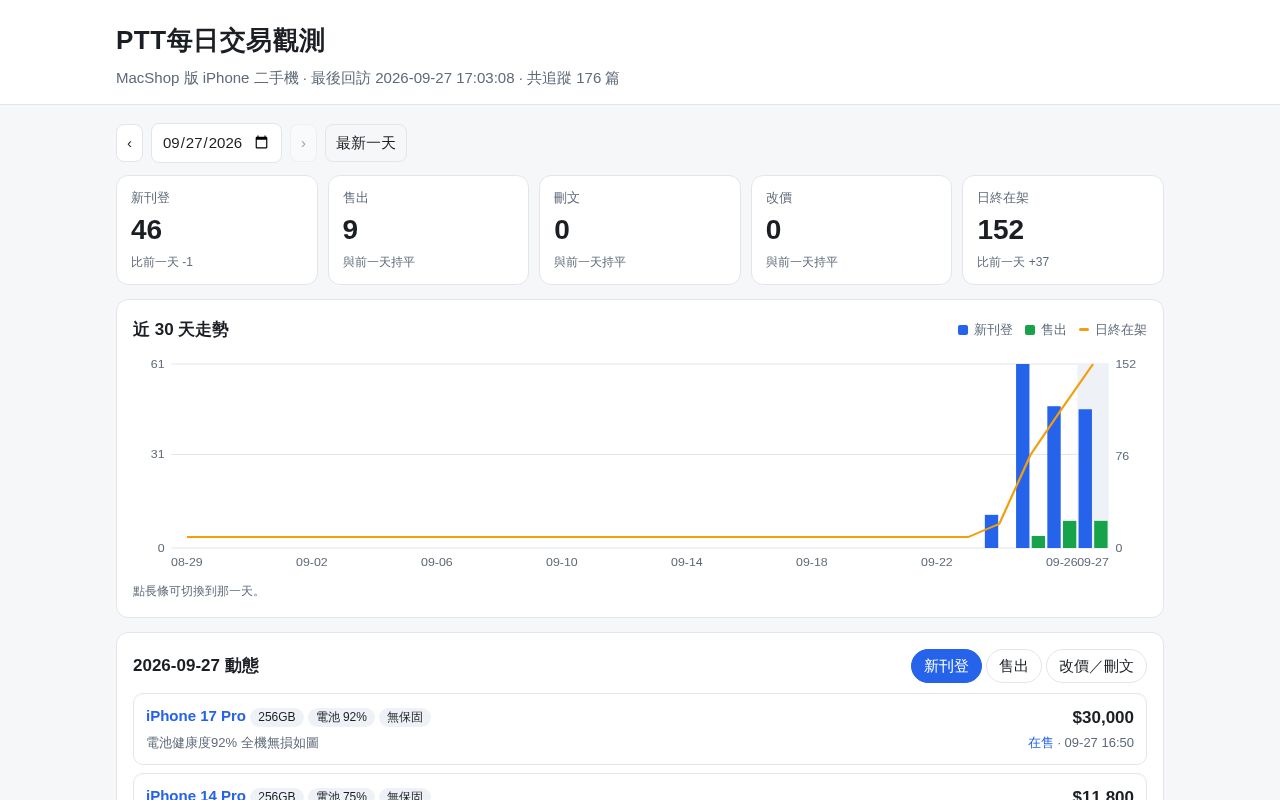The image size is (1280, 800).
Task: Open the iPhone 14 Pro listing link
Action: pyautogui.click(x=196, y=796)
